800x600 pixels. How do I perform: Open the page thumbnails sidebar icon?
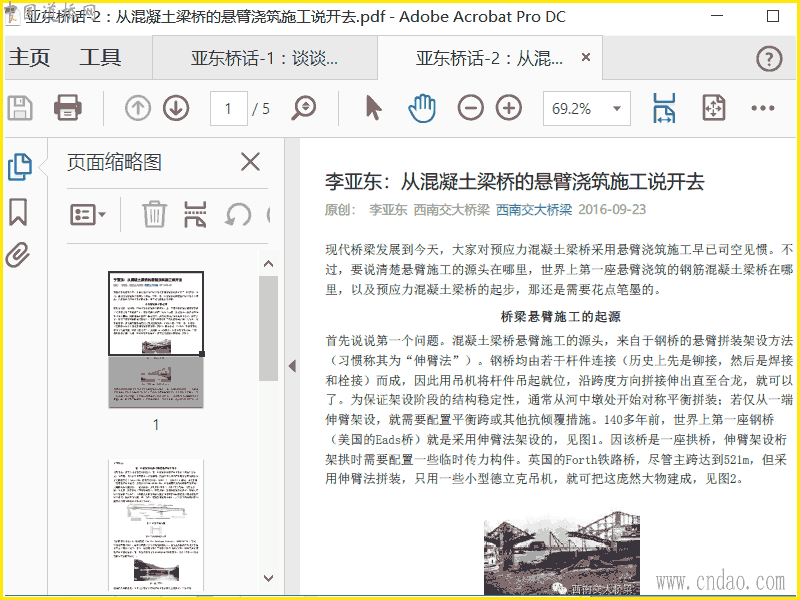tap(20, 167)
